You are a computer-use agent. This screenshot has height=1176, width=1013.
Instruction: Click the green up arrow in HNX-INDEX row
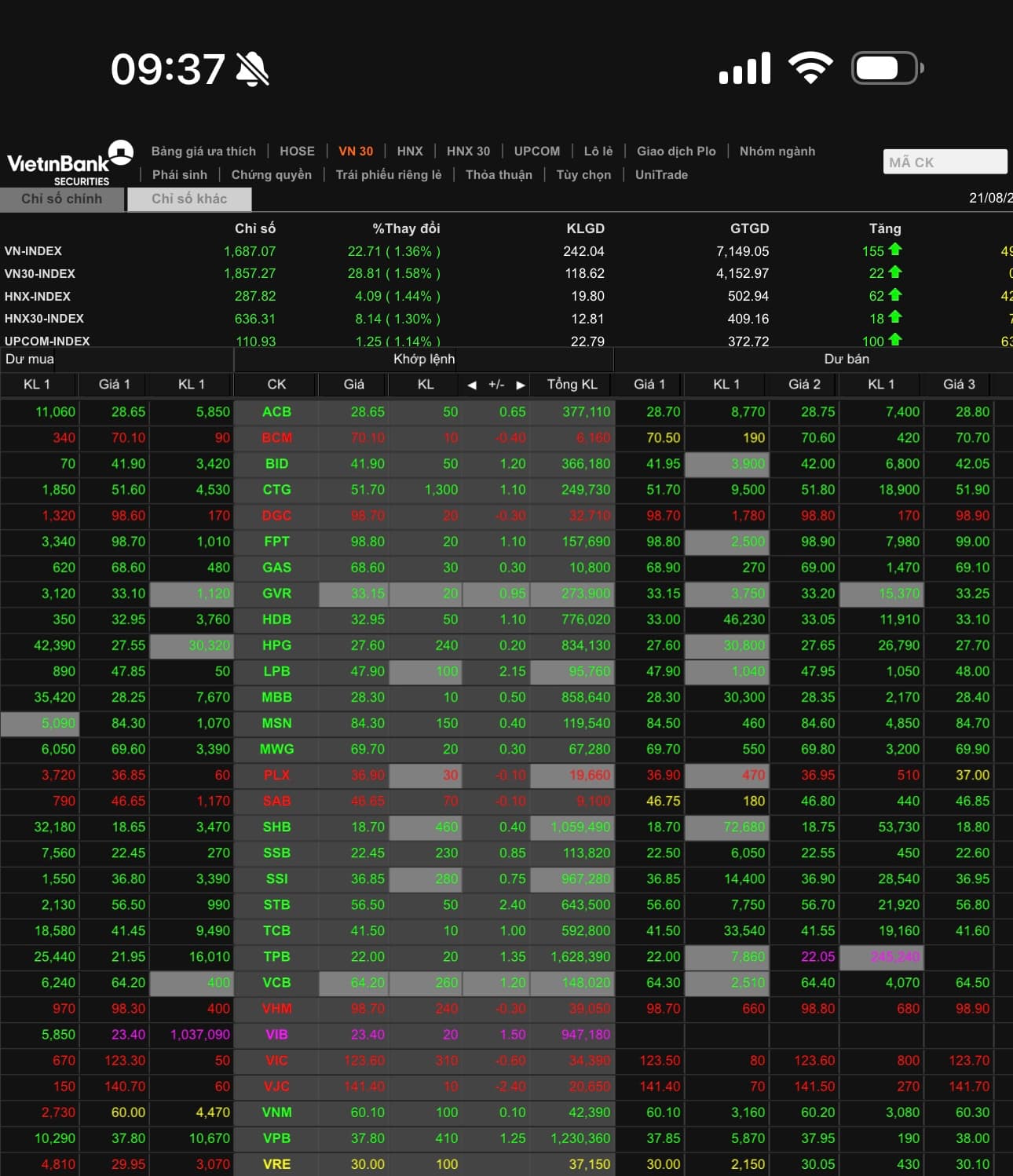click(x=895, y=295)
